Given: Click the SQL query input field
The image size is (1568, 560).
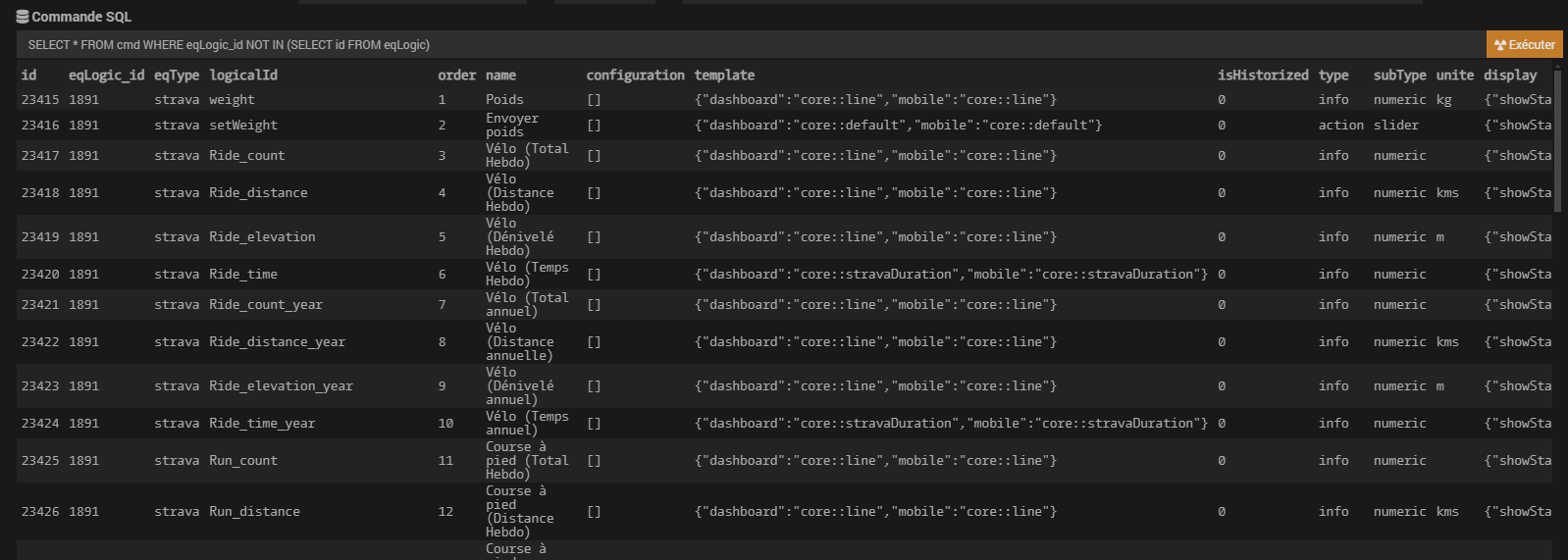Looking at the screenshot, I should pos(751,44).
